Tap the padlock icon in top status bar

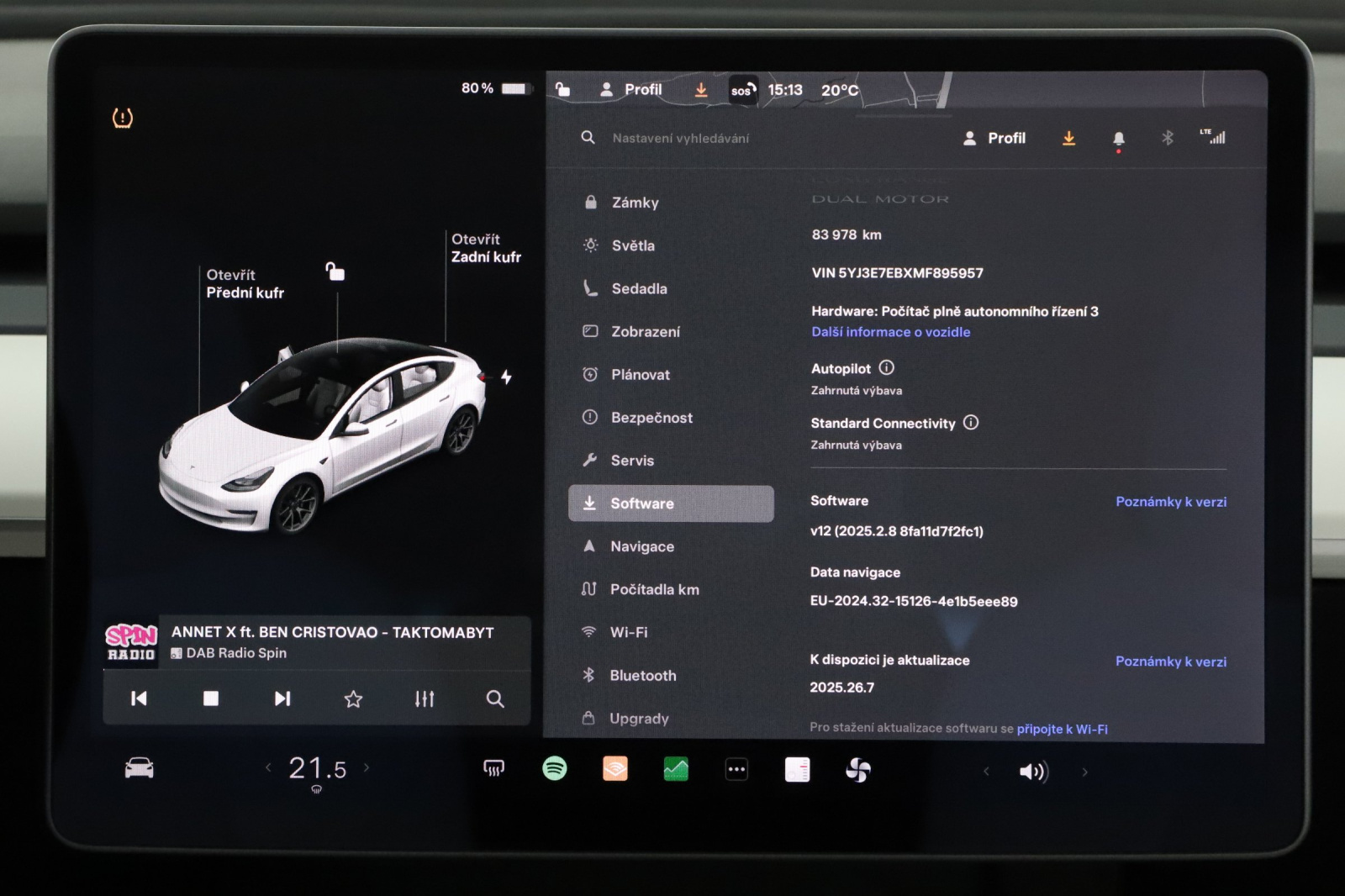[x=563, y=89]
